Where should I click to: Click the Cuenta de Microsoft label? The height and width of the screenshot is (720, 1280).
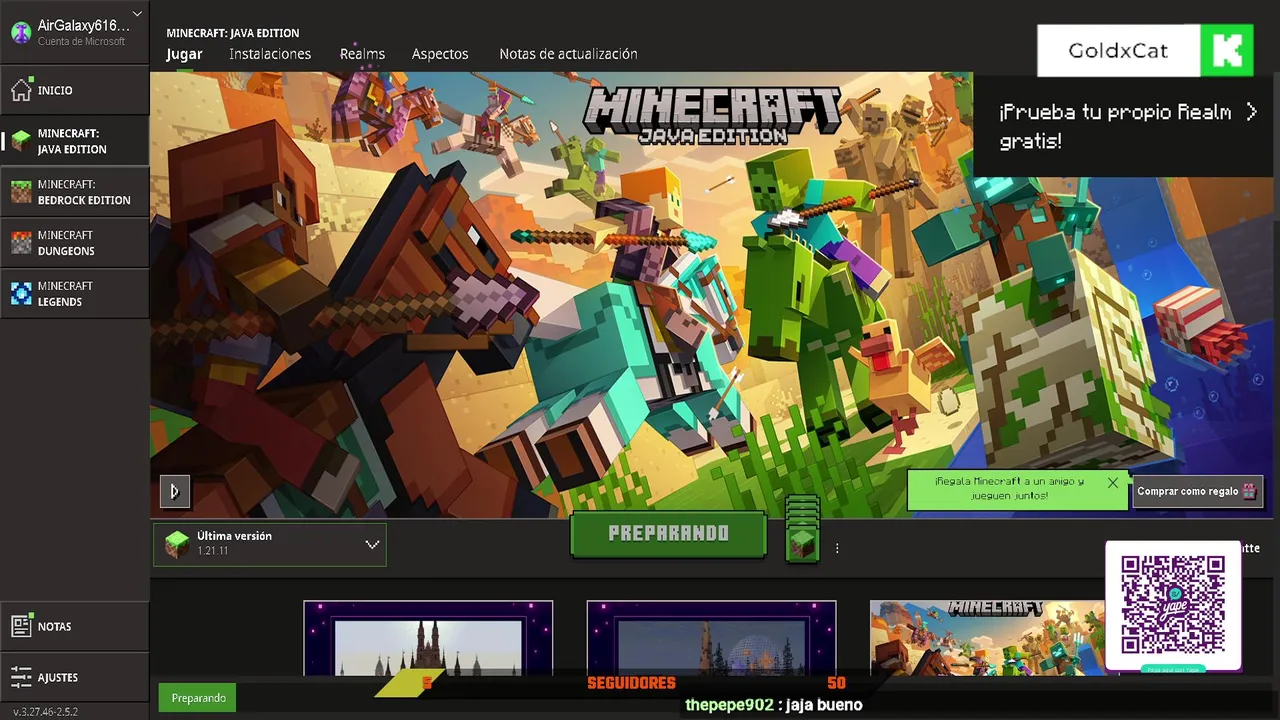82,42
